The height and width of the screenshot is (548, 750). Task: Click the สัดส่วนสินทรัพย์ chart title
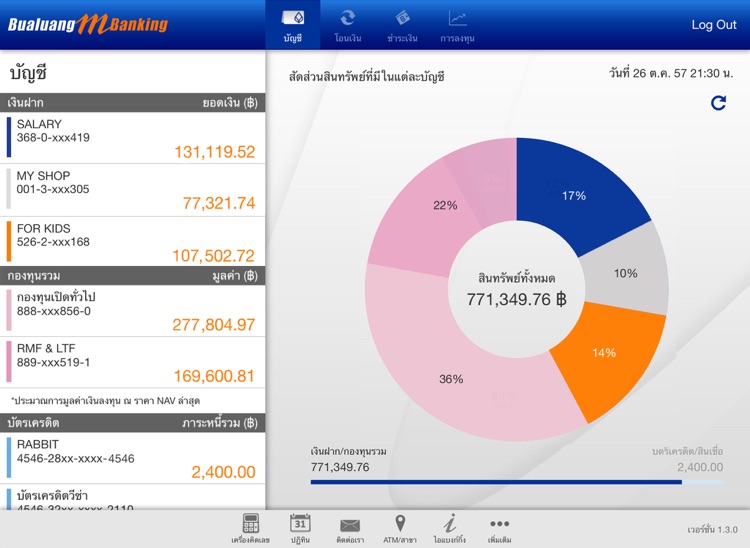pyautogui.click(x=366, y=77)
